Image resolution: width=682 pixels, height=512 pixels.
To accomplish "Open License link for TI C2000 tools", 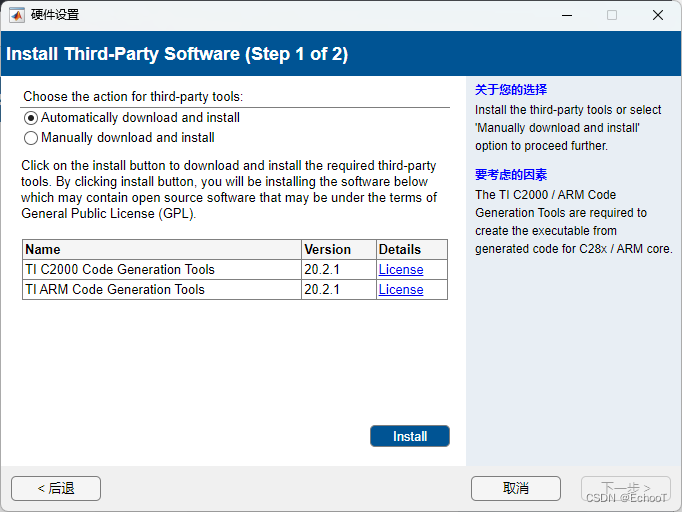I will [x=401, y=270].
